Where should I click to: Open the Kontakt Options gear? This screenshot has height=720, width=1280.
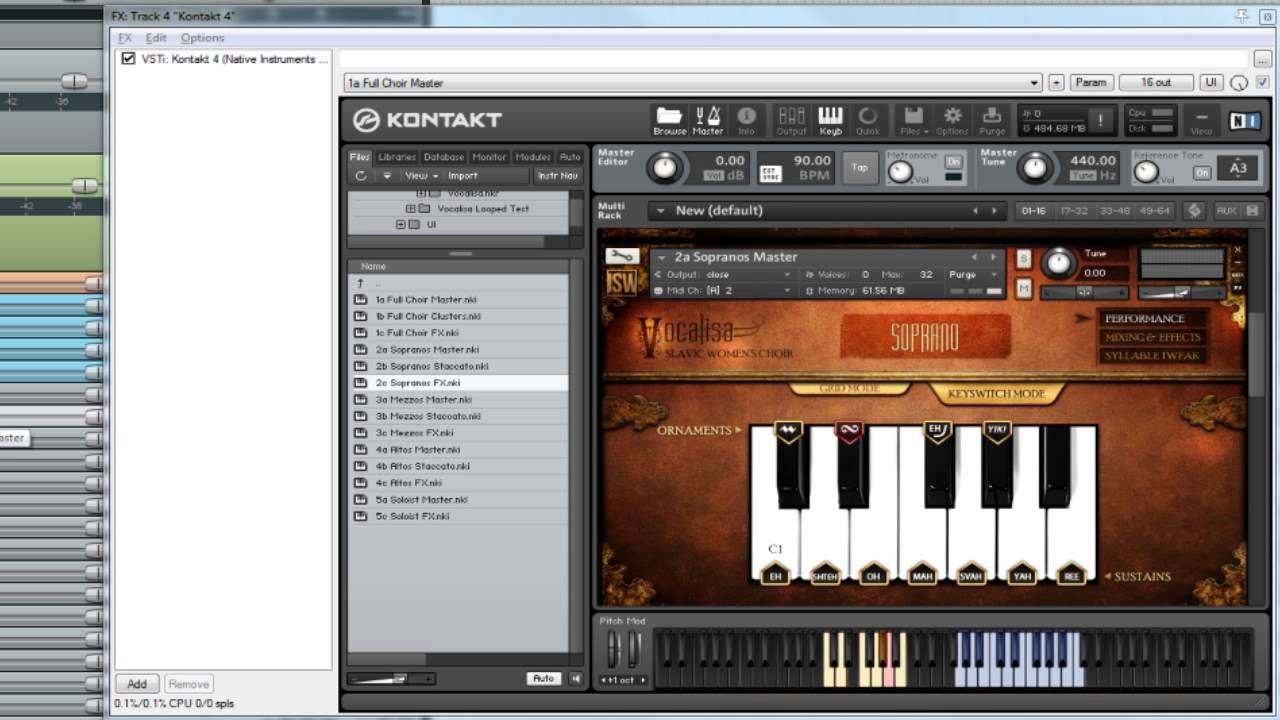(952, 120)
